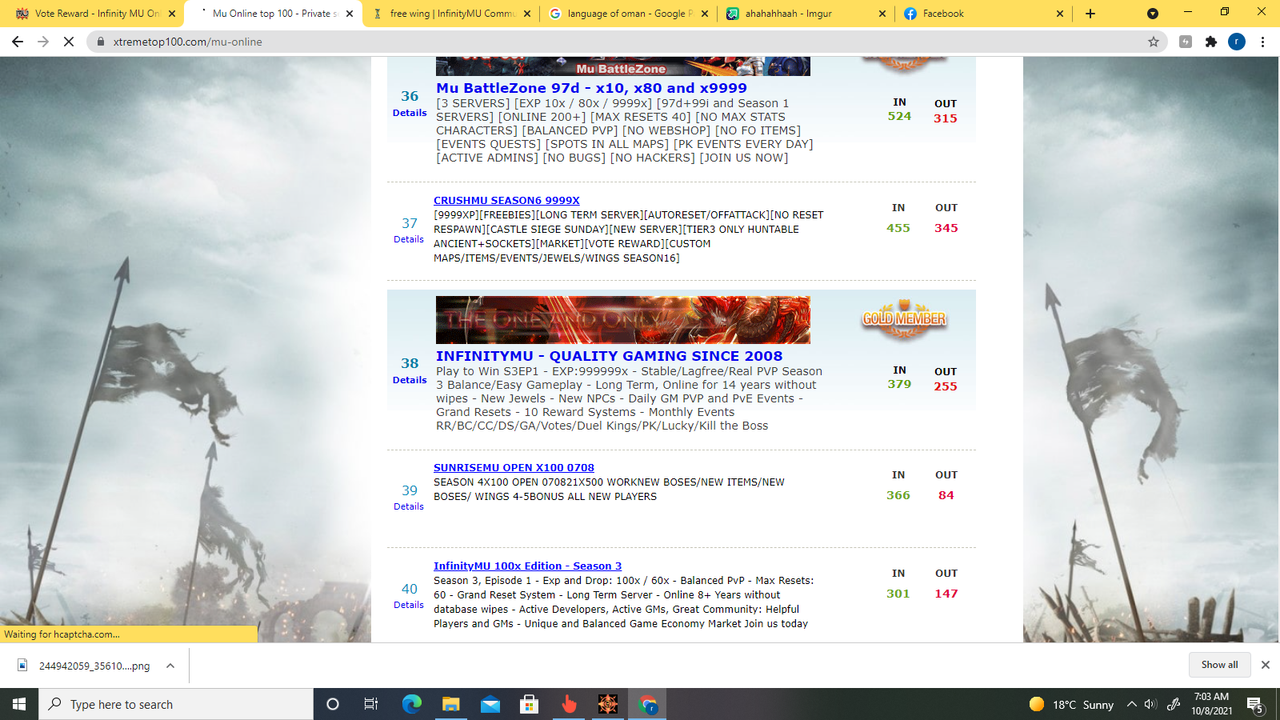Screen dimensions: 1280x720
Task: Launch Microsoft Edge from the taskbar
Action: 411,704
